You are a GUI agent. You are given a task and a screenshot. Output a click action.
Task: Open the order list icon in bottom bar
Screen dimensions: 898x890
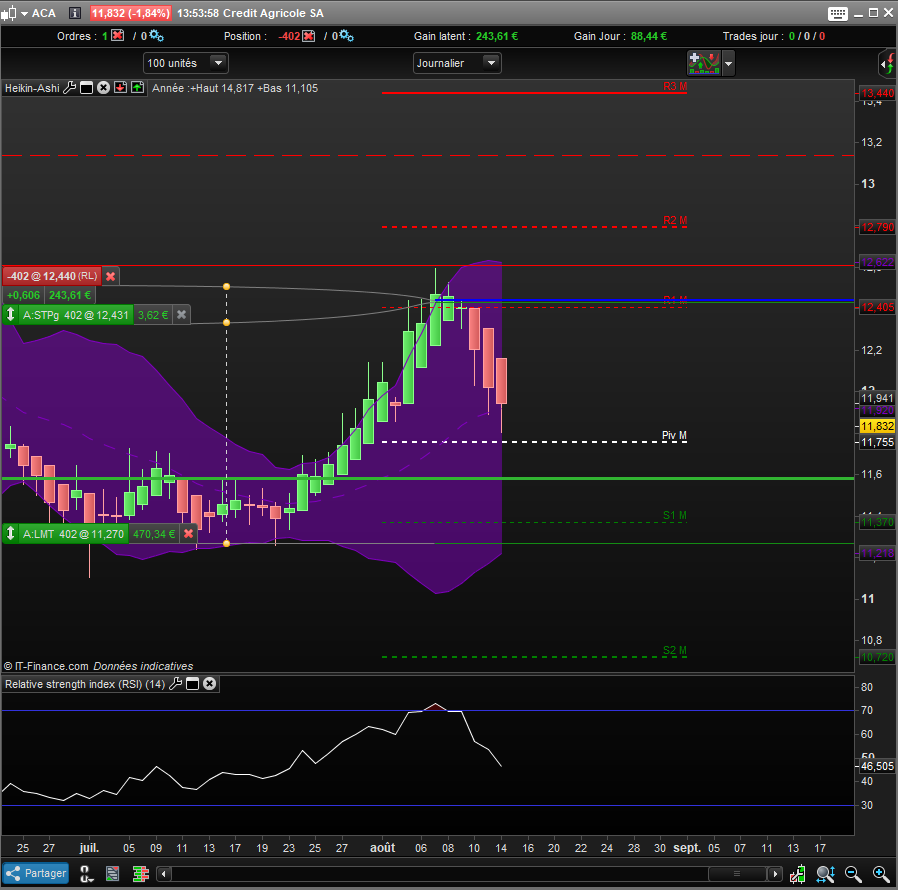(x=113, y=874)
